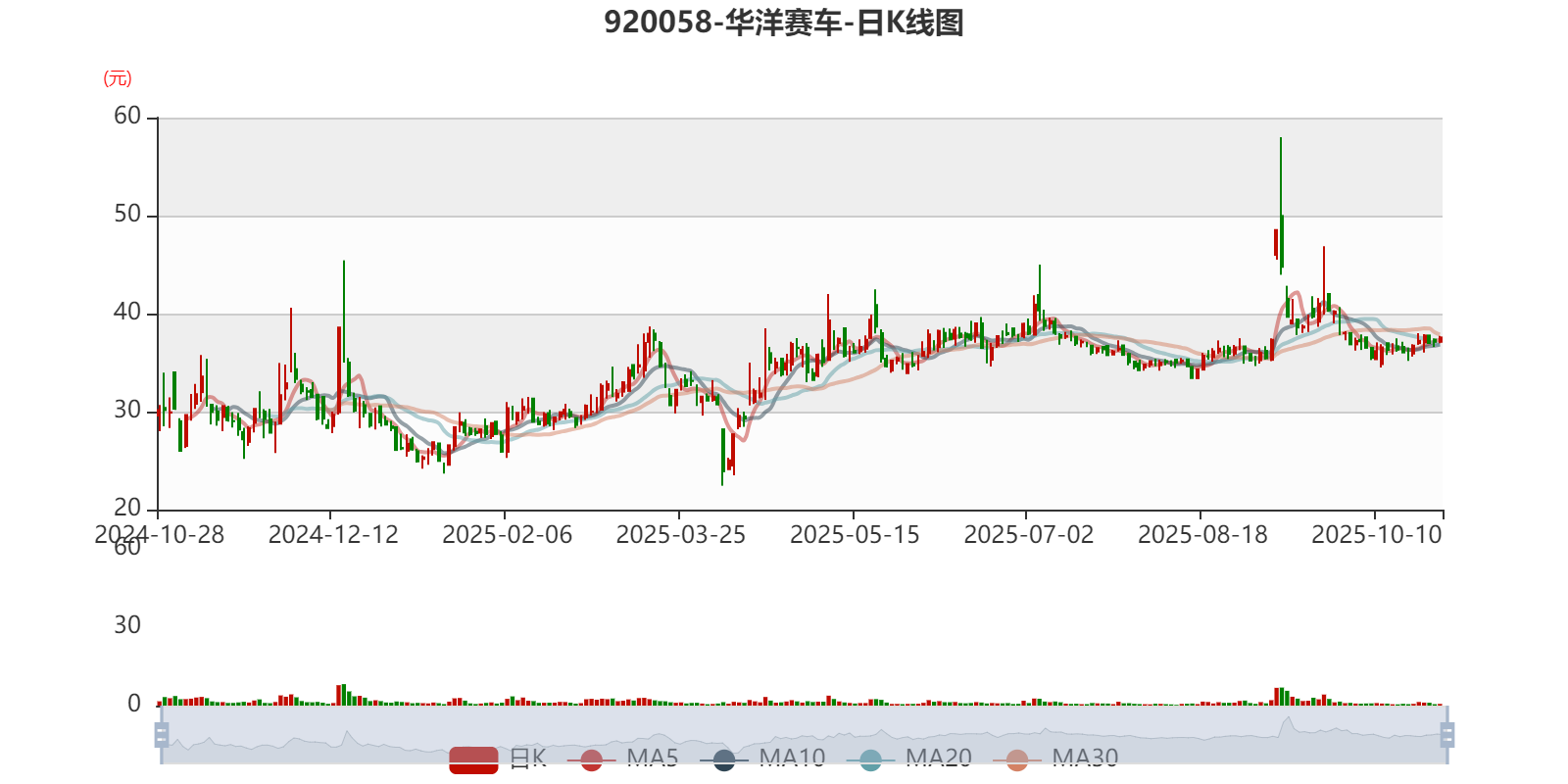Click the 2025-05-15 date label
This screenshot has height=784, width=1568.
pos(855,535)
